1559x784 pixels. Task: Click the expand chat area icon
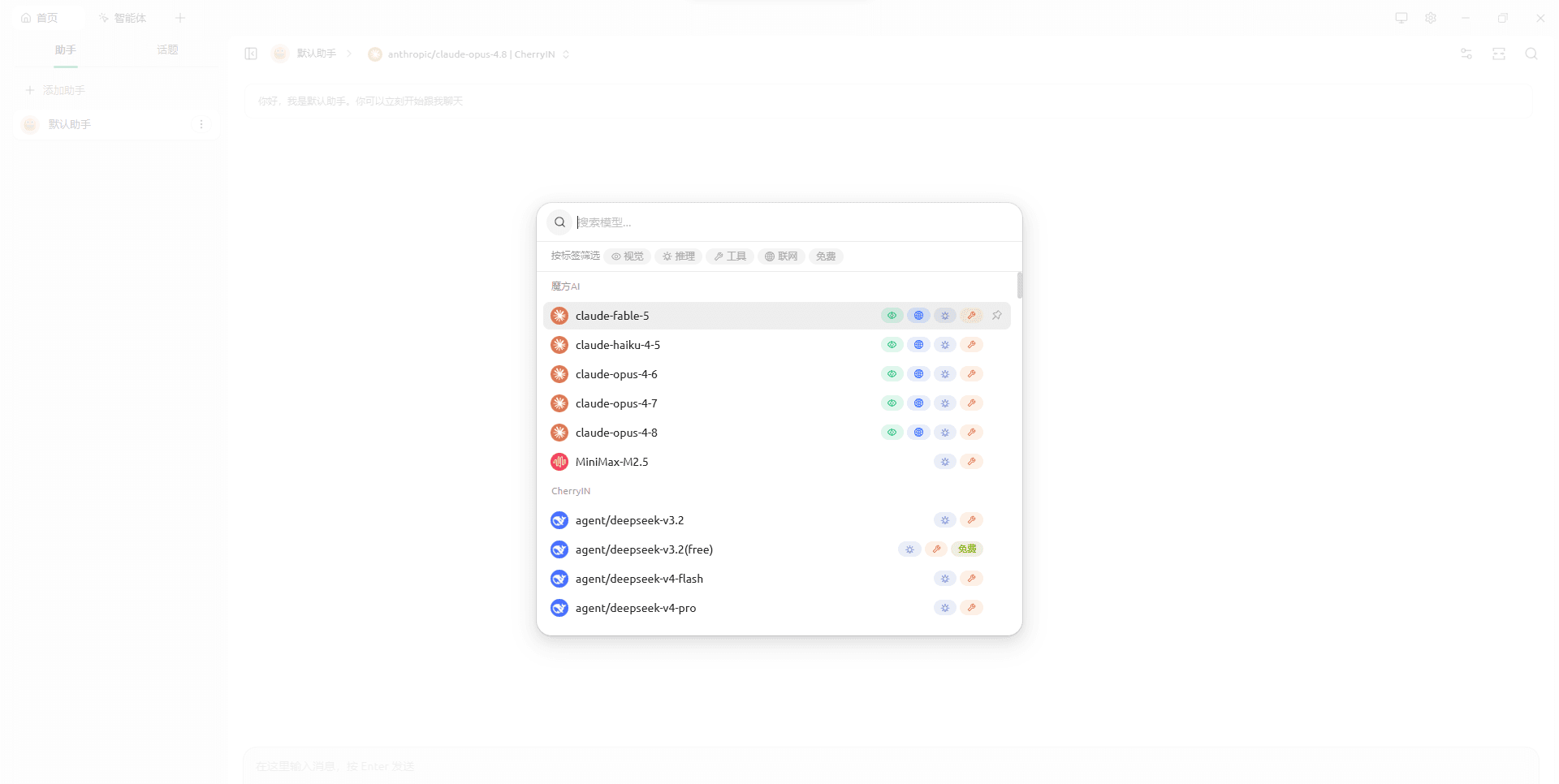coord(1499,54)
